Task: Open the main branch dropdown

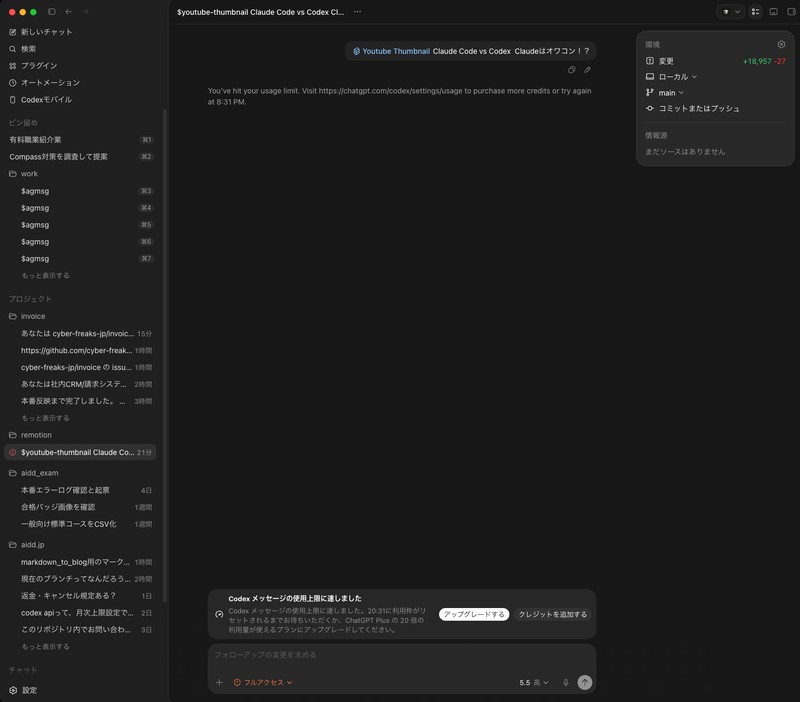Action: coord(665,92)
